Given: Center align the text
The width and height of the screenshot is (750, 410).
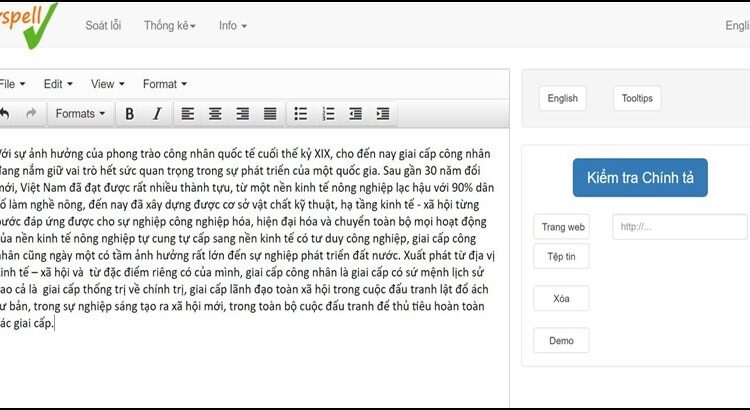Looking at the screenshot, I should pyautogui.click(x=214, y=114).
